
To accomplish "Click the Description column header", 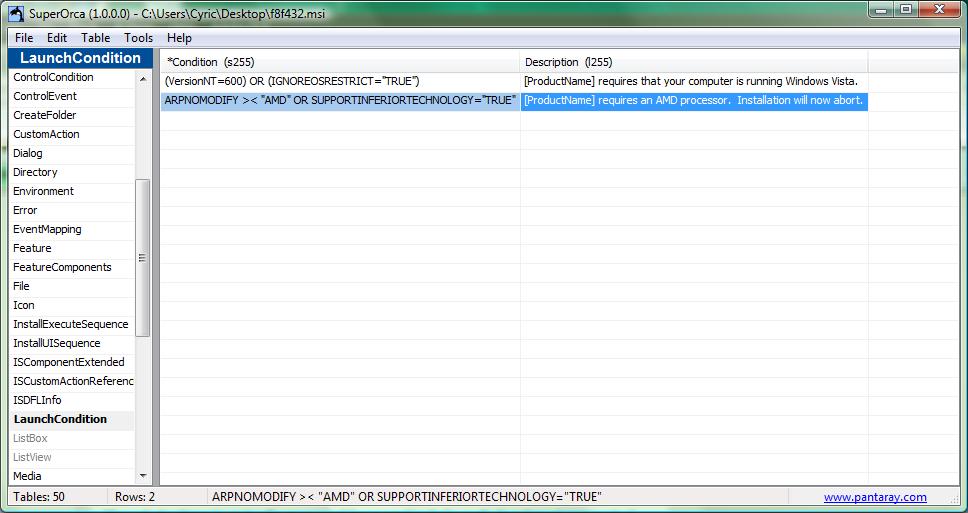I will (x=693, y=62).
